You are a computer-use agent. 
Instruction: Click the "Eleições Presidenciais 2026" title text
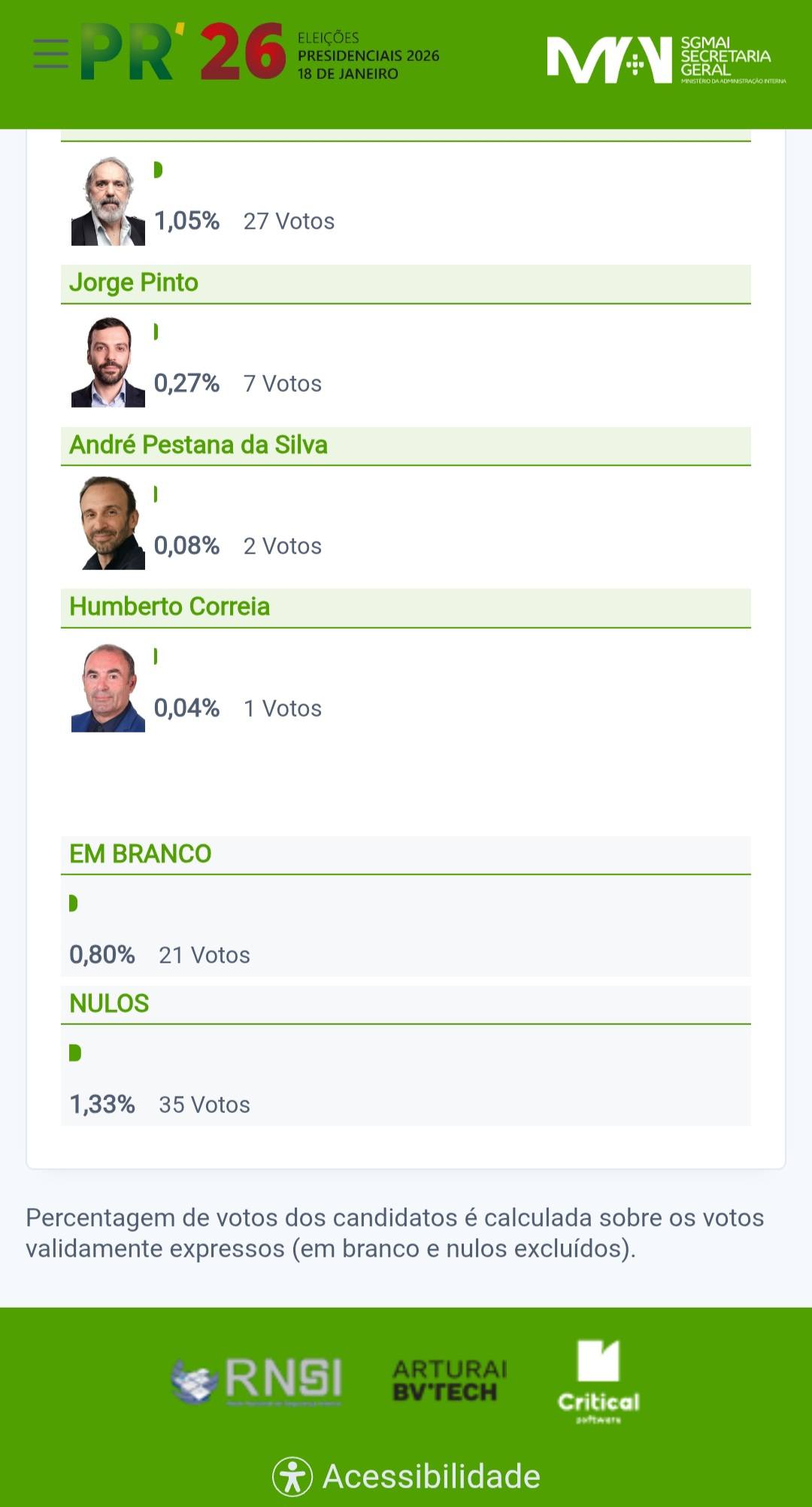[368, 56]
